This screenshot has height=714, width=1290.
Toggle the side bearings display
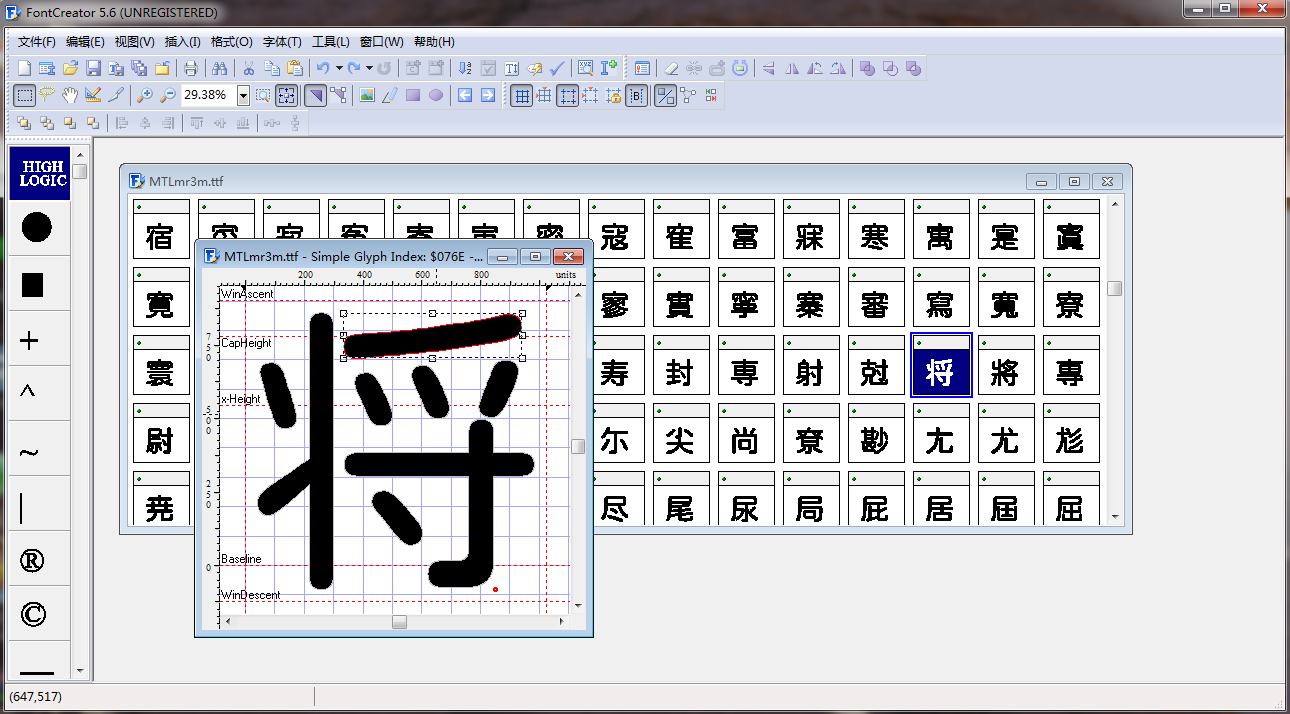tap(637, 95)
